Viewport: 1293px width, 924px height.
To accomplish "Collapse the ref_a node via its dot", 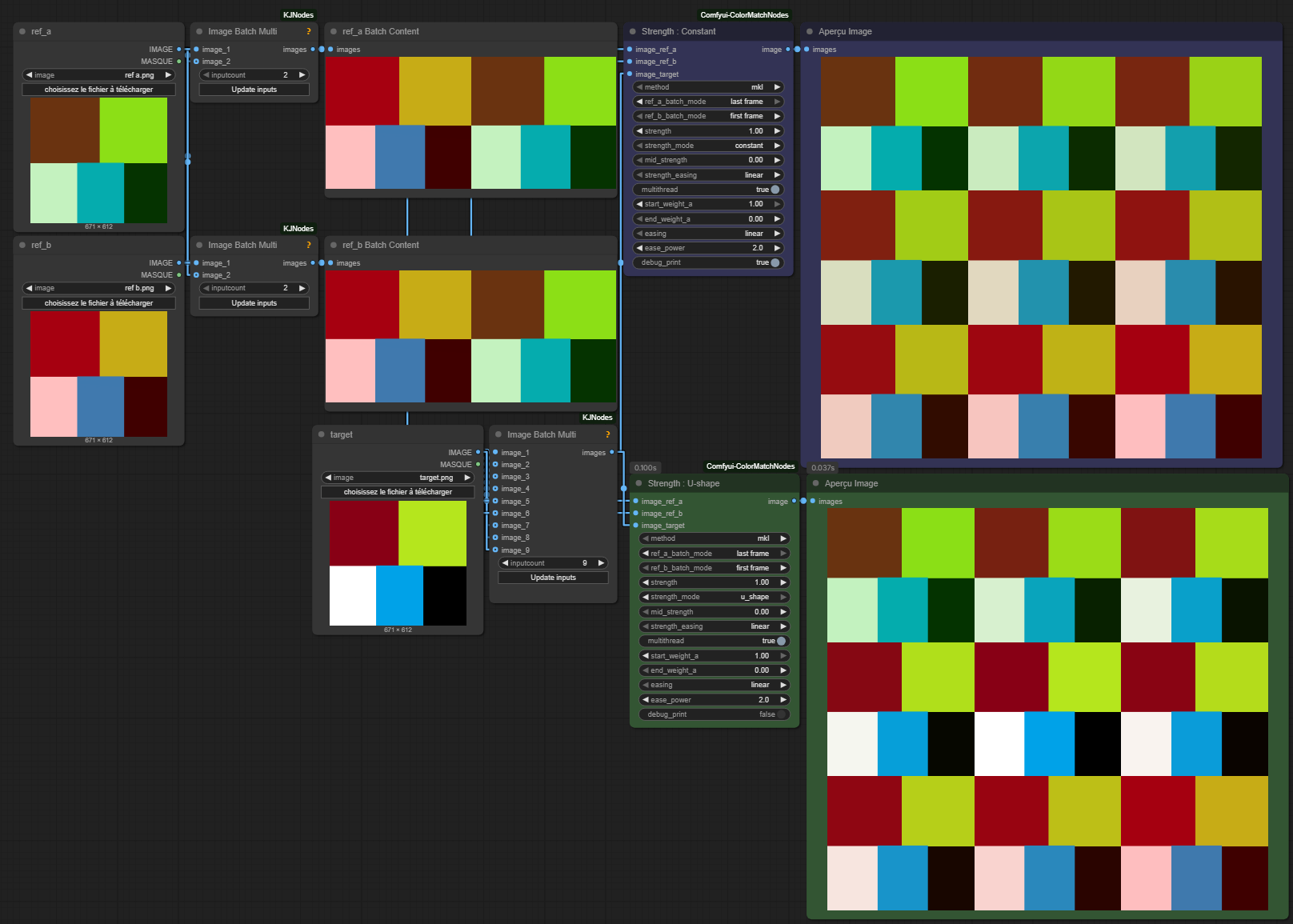I will 22,31.
